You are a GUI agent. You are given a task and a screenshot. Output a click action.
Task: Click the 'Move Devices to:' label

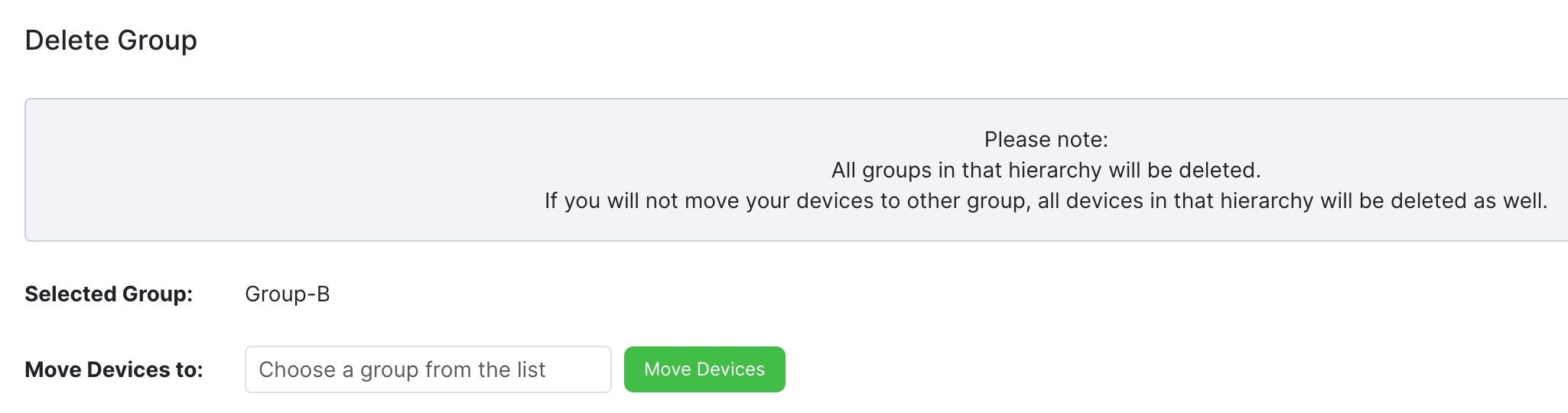coord(114,370)
